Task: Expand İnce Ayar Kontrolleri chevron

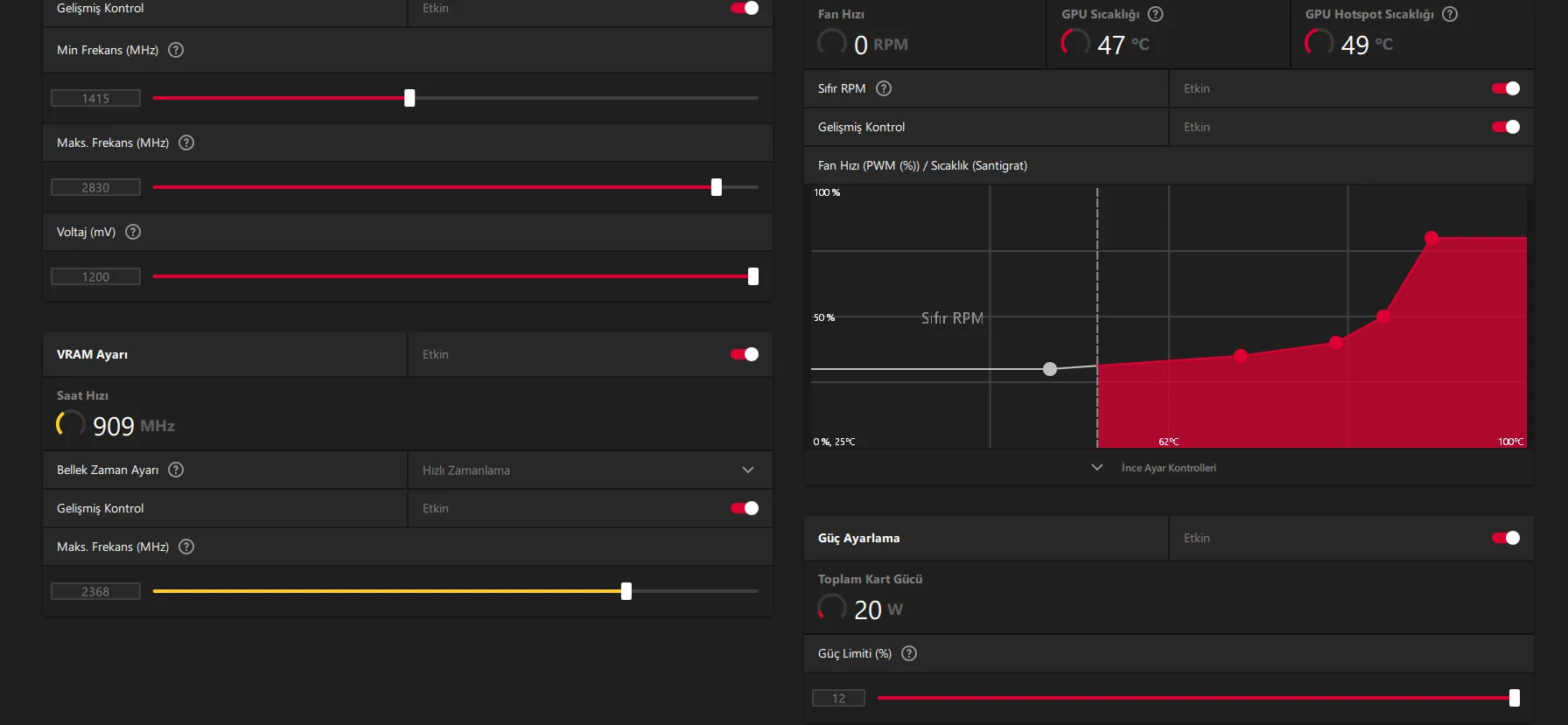Action: pos(1097,467)
